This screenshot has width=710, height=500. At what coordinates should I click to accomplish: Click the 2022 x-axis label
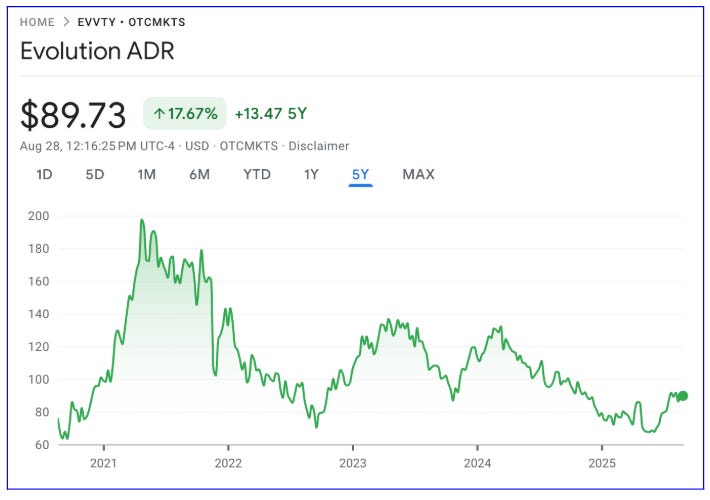[228, 463]
